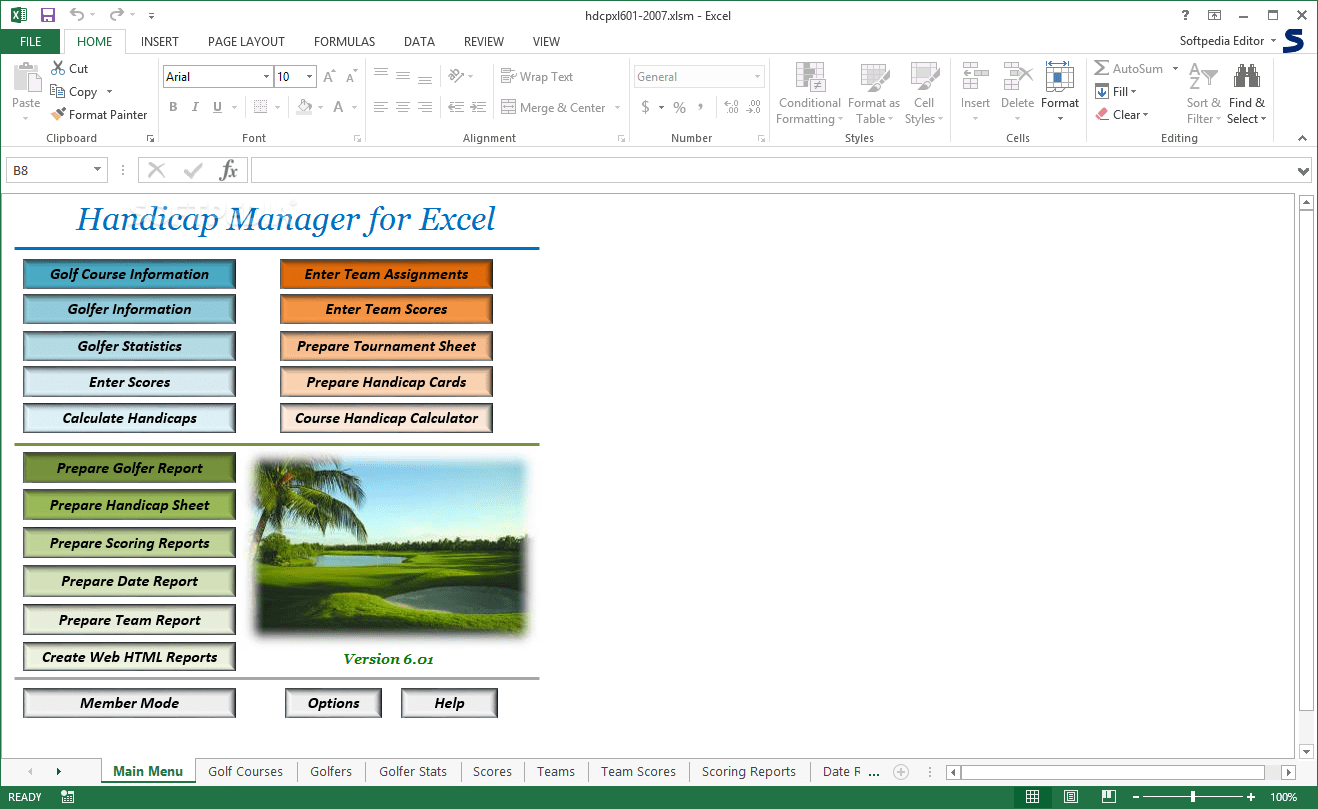This screenshot has width=1318, height=809.
Task: Switch to PAGE LAYOUT tab
Action: pyautogui.click(x=246, y=42)
